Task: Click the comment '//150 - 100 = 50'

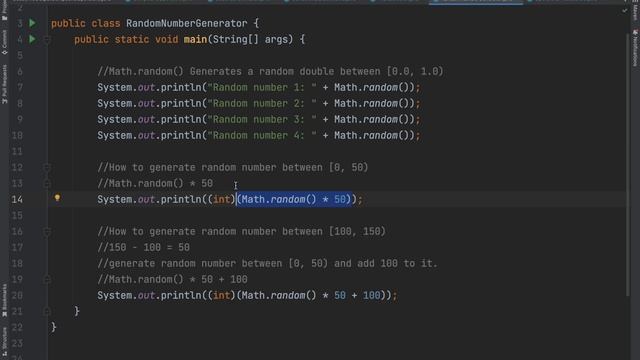Action: coord(143,247)
